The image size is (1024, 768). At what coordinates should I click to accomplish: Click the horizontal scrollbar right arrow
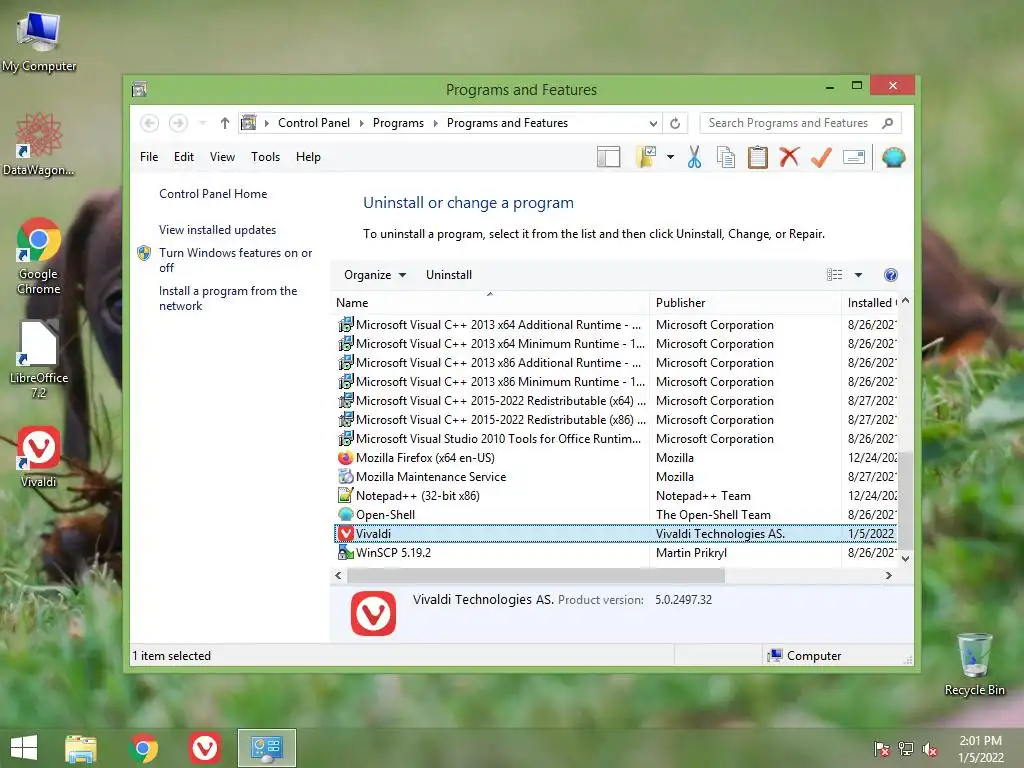click(888, 575)
